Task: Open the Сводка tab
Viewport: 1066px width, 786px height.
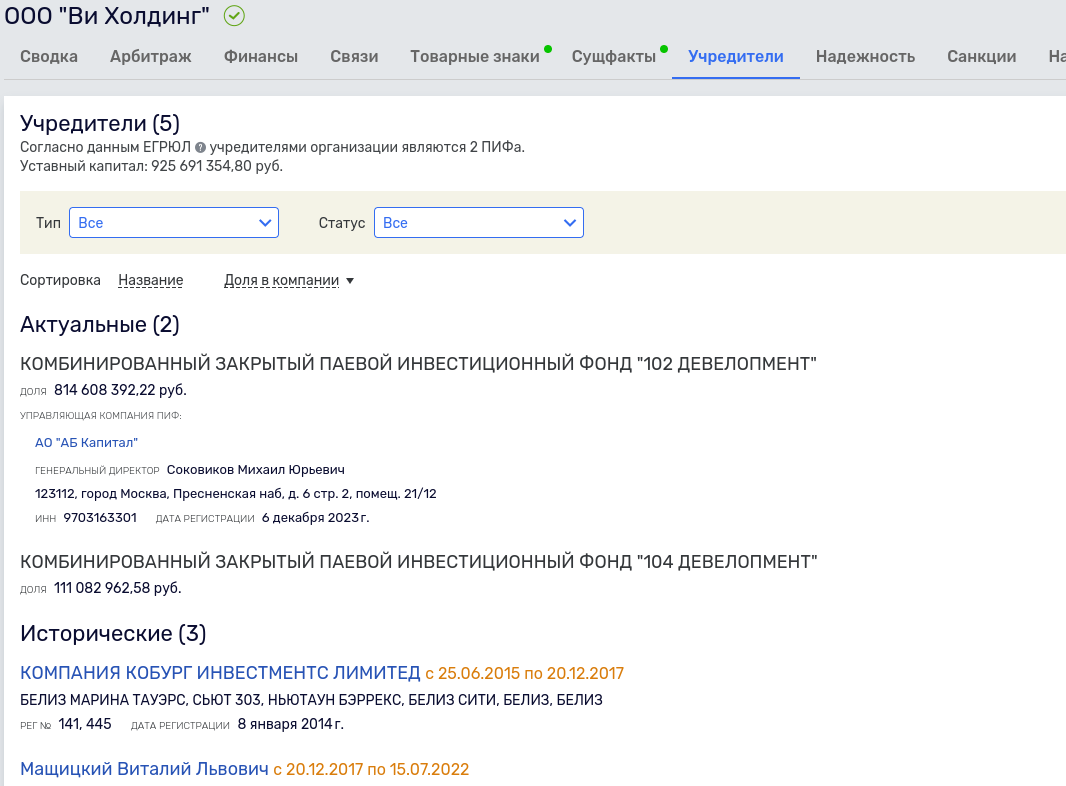Action: point(49,56)
